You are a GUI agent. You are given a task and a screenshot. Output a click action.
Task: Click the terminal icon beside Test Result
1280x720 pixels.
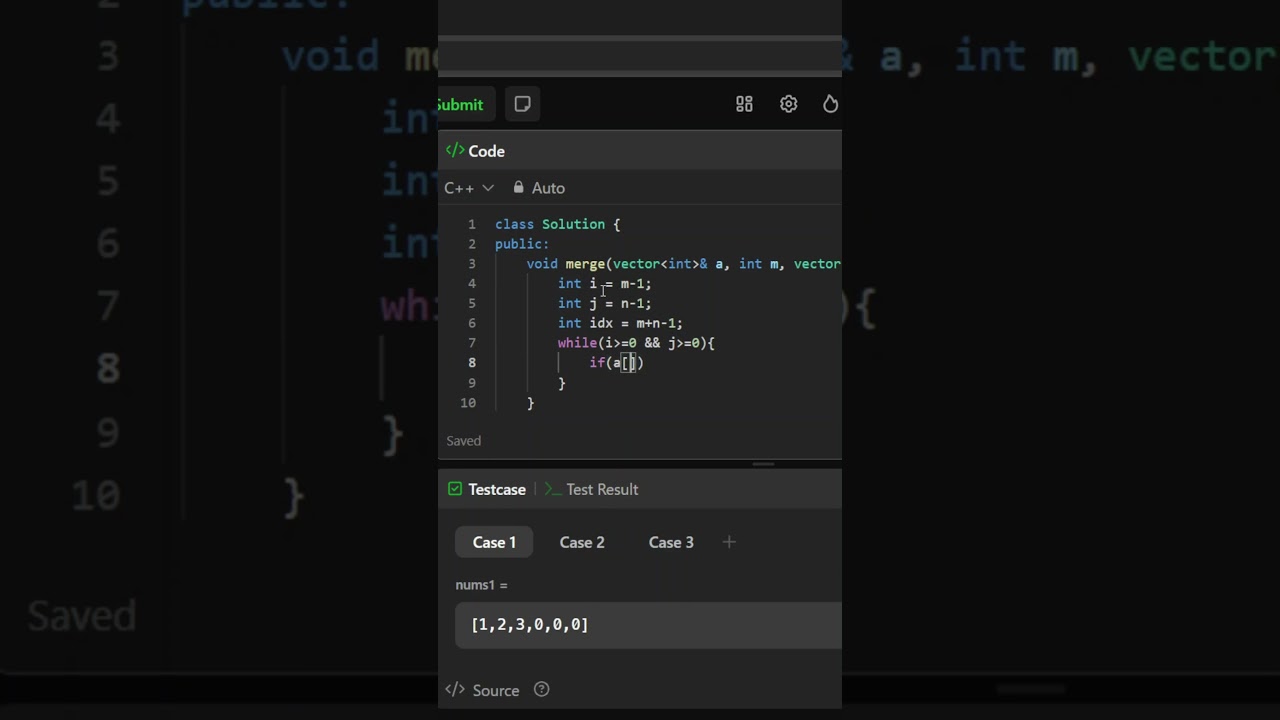pyautogui.click(x=553, y=489)
